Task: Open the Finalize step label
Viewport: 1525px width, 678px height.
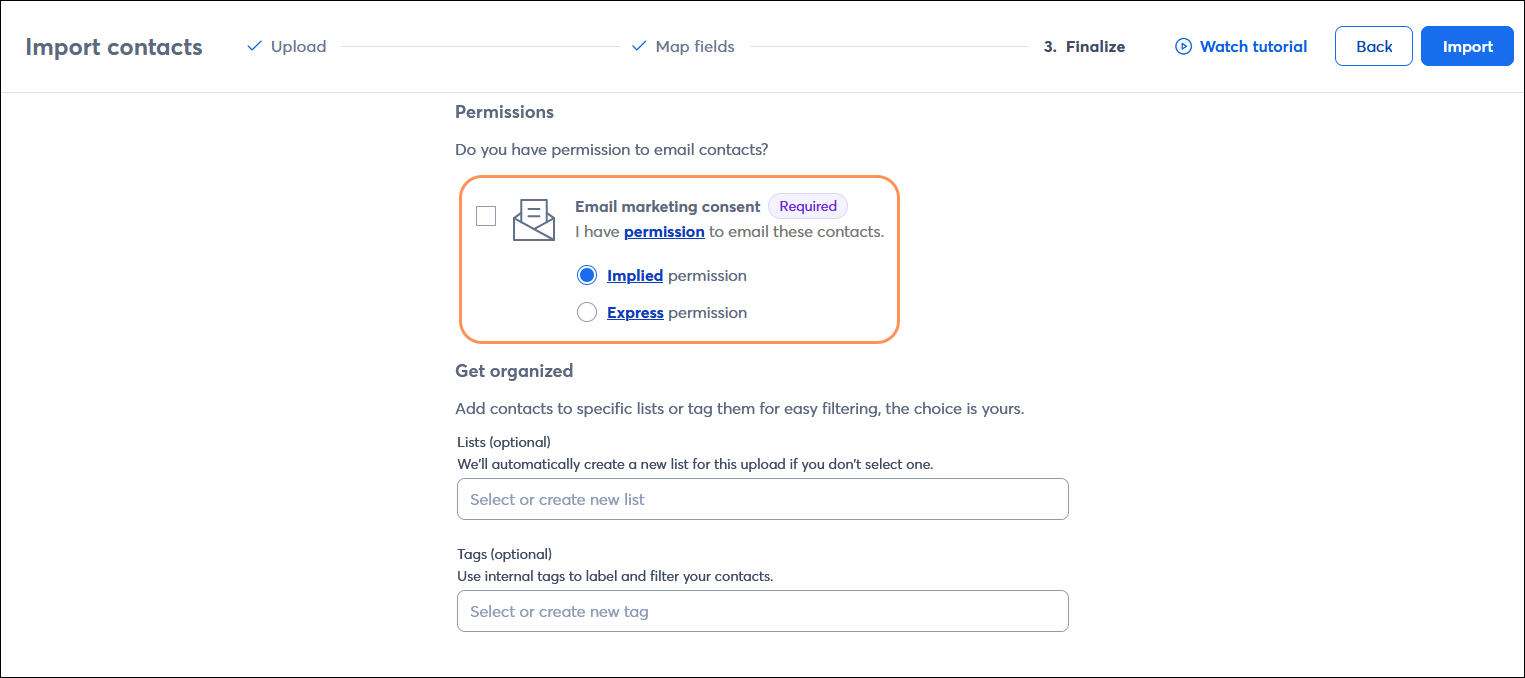Action: tap(1097, 46)
